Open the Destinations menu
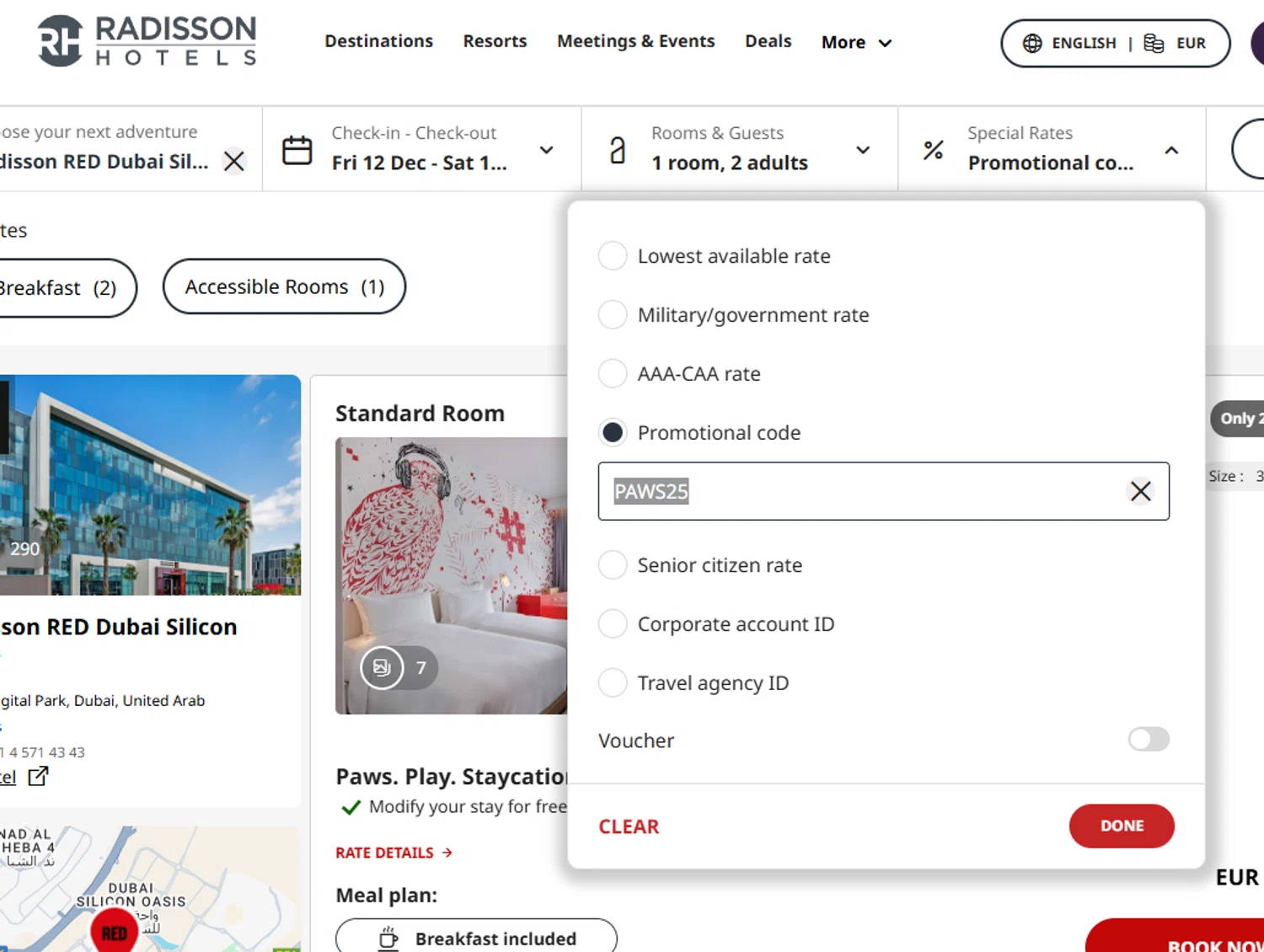The image size is (1264, 952). click(378, 41)
